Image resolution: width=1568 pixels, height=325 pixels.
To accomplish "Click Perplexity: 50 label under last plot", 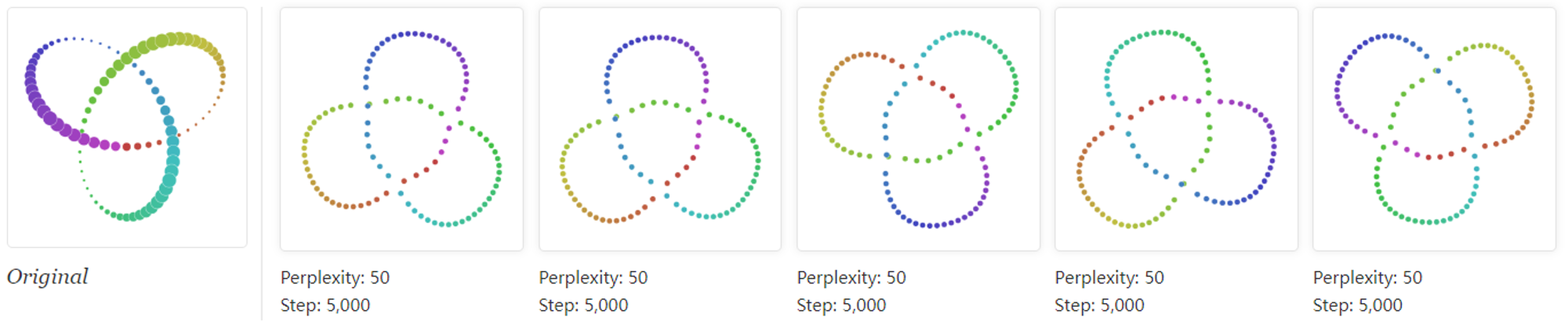I will pyautogui.click(x=1367, y=278).
